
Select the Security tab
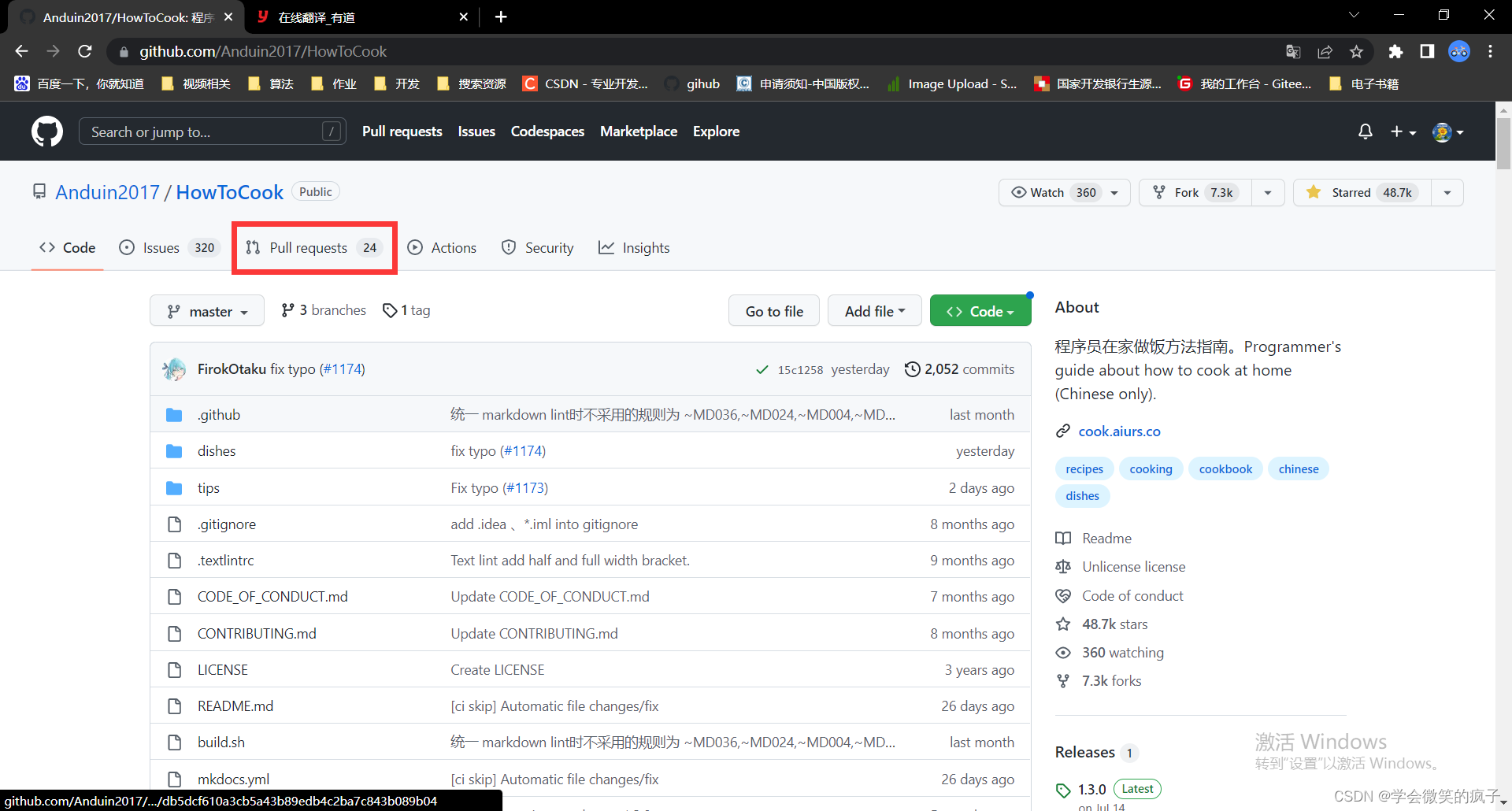(x=538, y=247)
